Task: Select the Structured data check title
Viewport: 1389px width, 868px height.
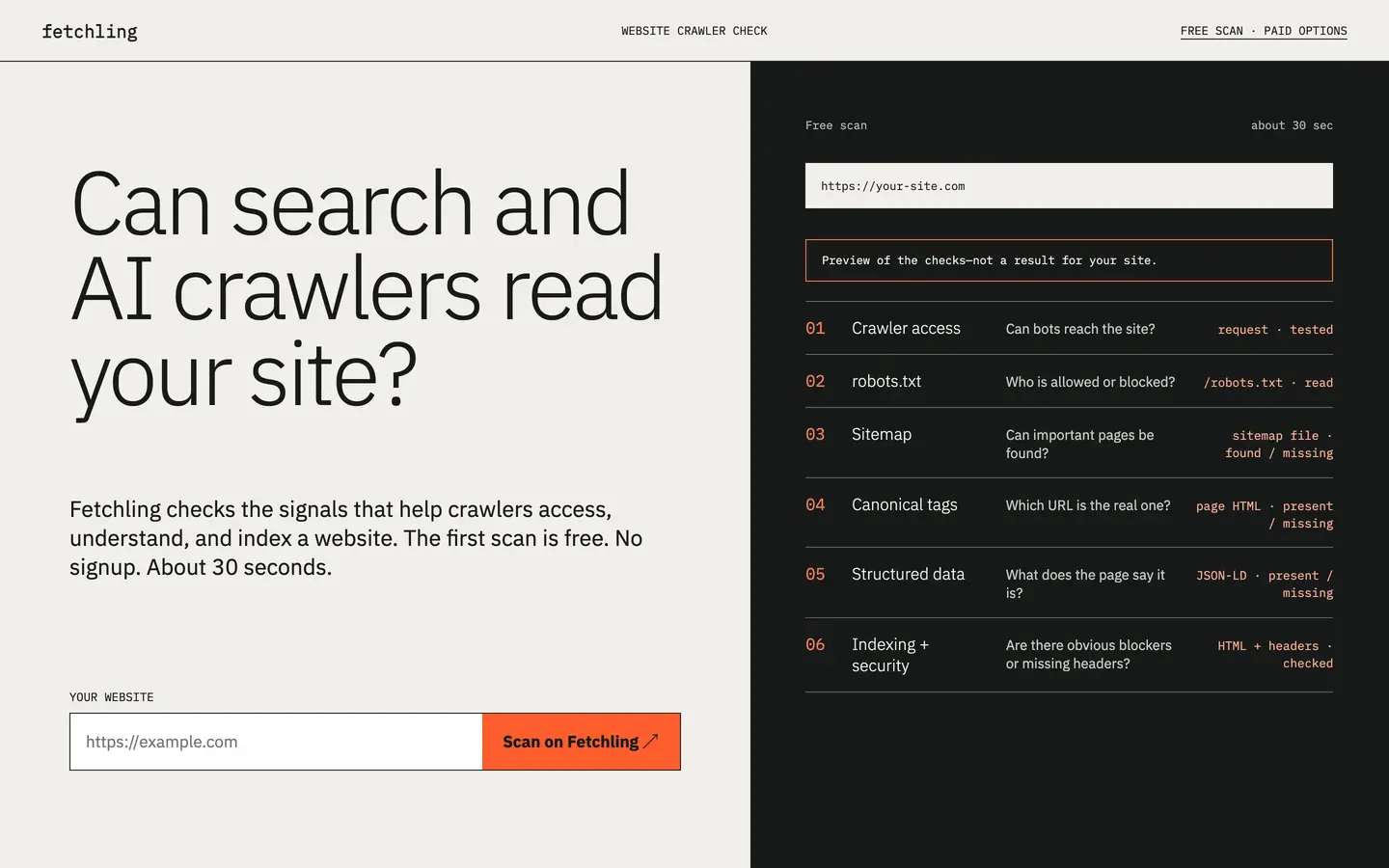Action: tap(908, 575)
